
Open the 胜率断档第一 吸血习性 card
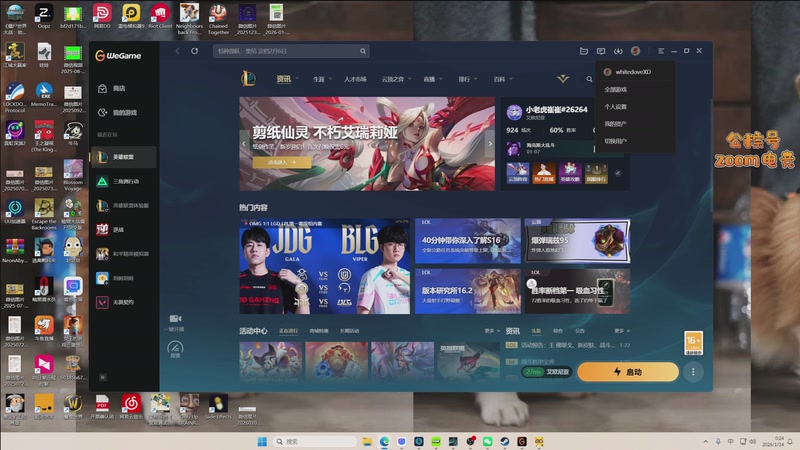pos(577,291)
